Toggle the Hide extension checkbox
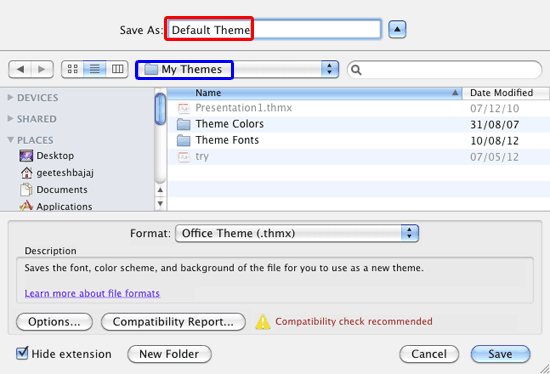Viewport: 550px width, 374px height. [x=22, y=353]
